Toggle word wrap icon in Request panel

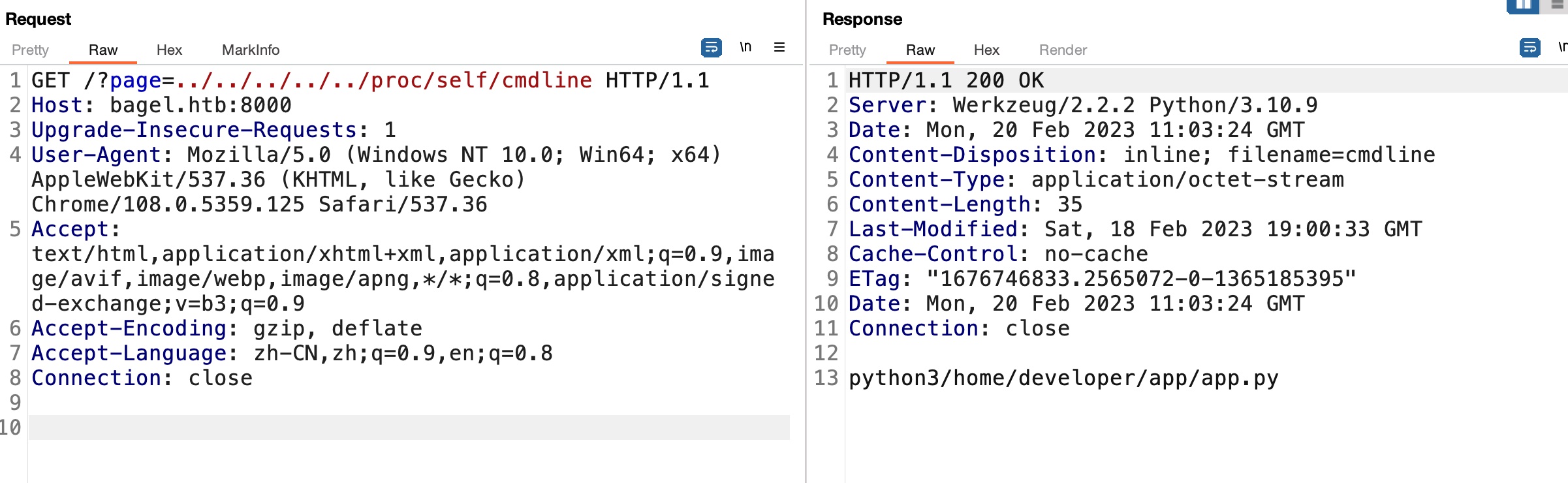[711, 48]
